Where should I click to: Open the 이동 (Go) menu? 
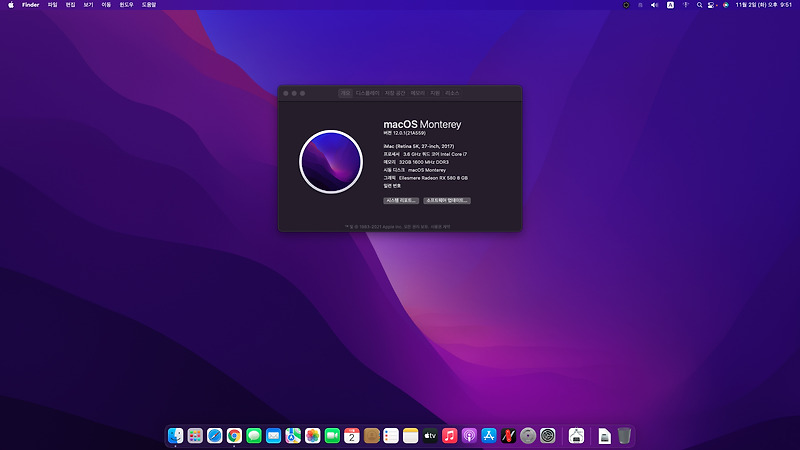pos(106,5)
